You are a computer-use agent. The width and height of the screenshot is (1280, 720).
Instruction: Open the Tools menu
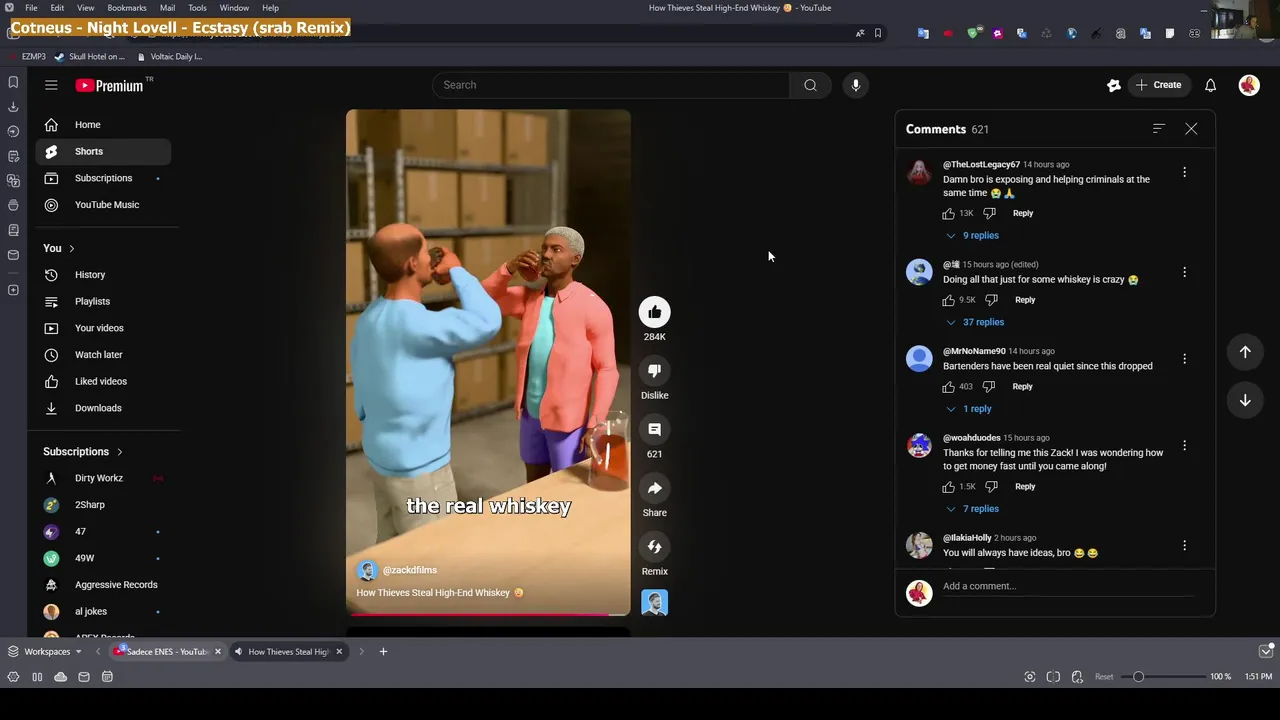pos(198,8)
